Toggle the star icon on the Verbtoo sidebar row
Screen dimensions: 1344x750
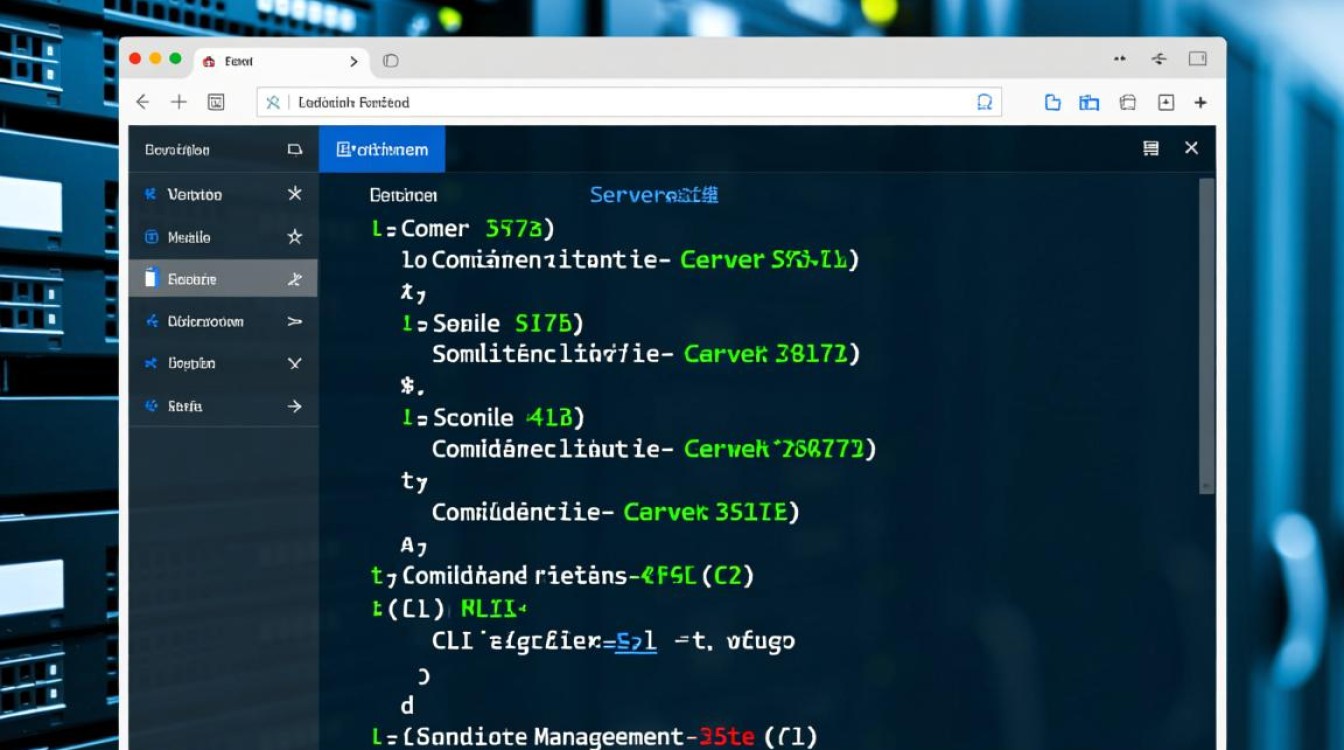tap(294, 194)
